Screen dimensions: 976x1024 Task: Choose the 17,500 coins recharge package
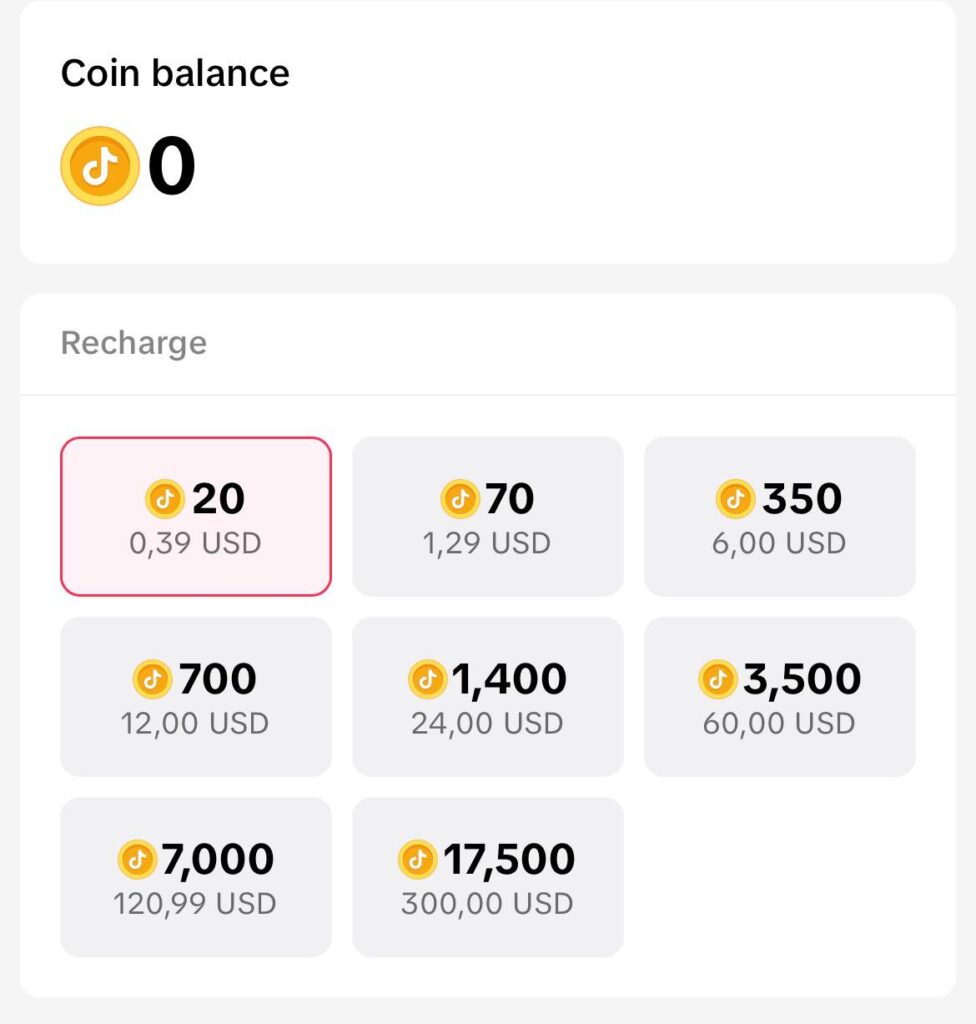(488, 877)
